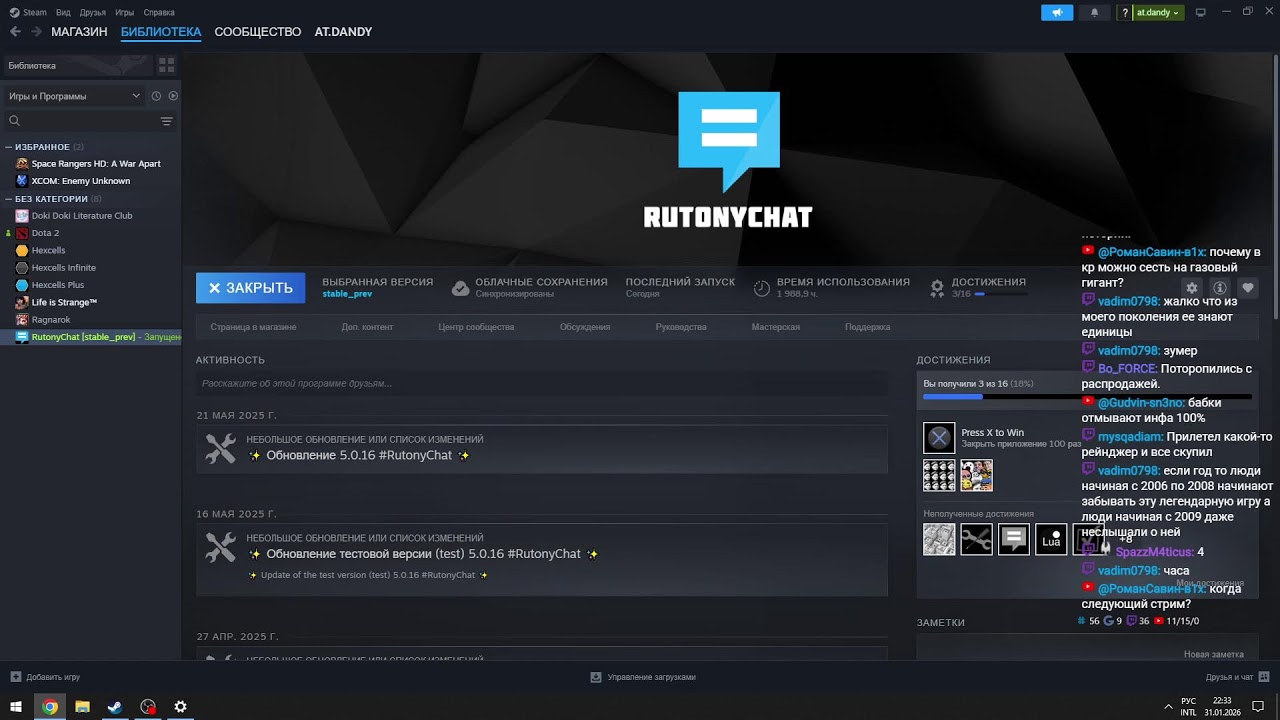Screen dimensions: 1280x720
Task: Switch to Big Picture mode monitor icon
Action: point(1201,12)
